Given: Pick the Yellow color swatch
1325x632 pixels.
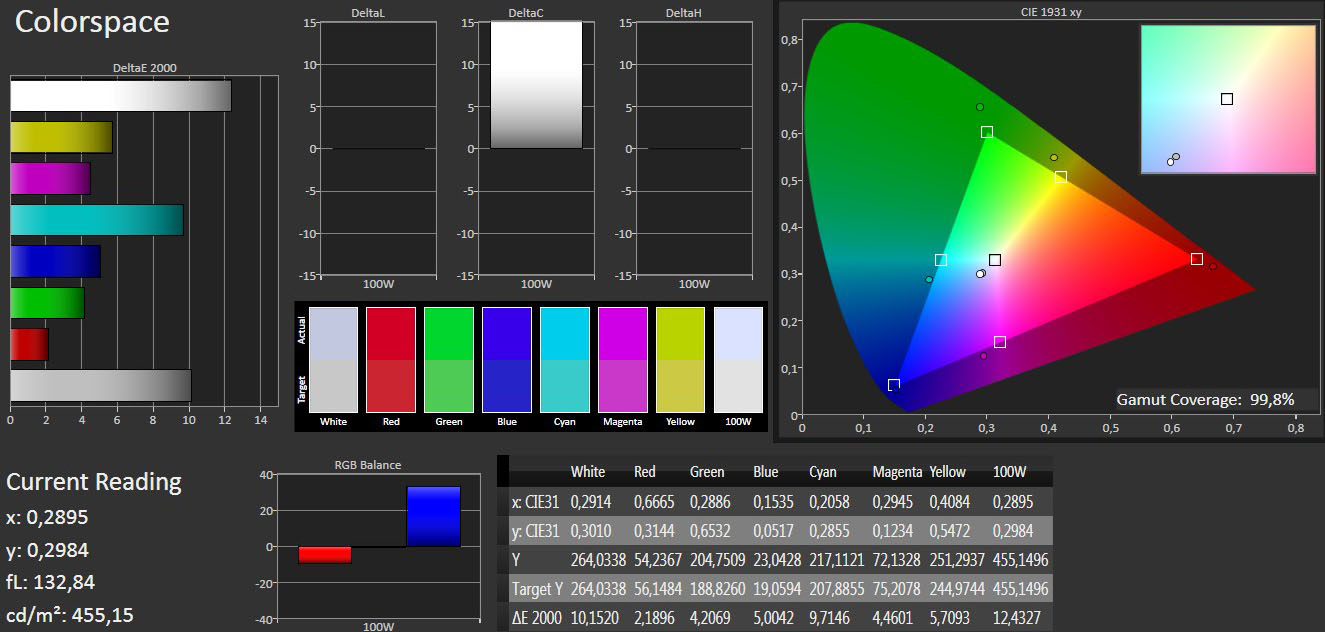Looking at the screenshot, I should tap(680, 360).
